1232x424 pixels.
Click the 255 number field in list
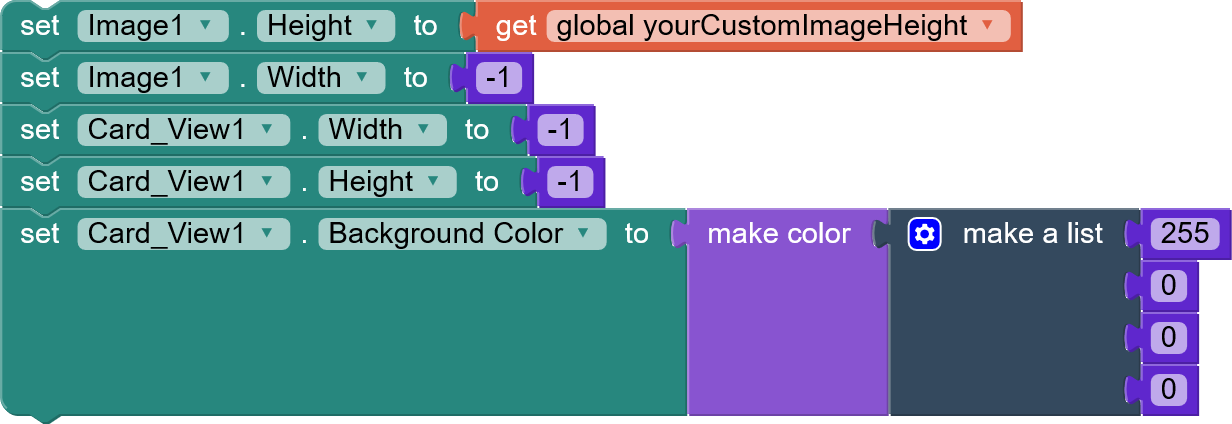click(x=1185, y=234)
